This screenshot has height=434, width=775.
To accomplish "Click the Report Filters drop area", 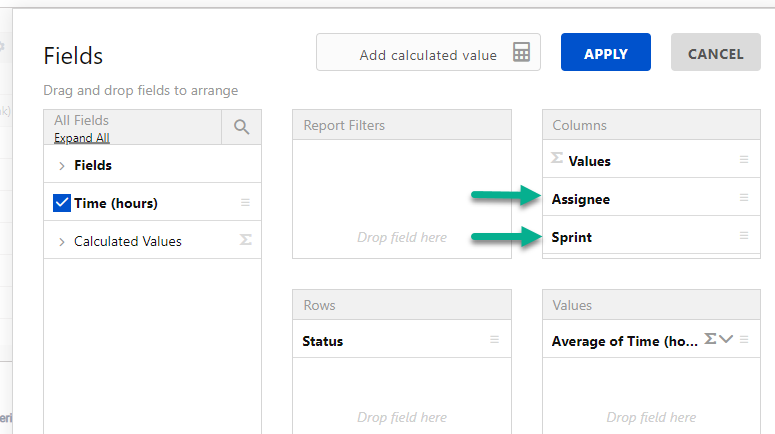I will 401,199.
